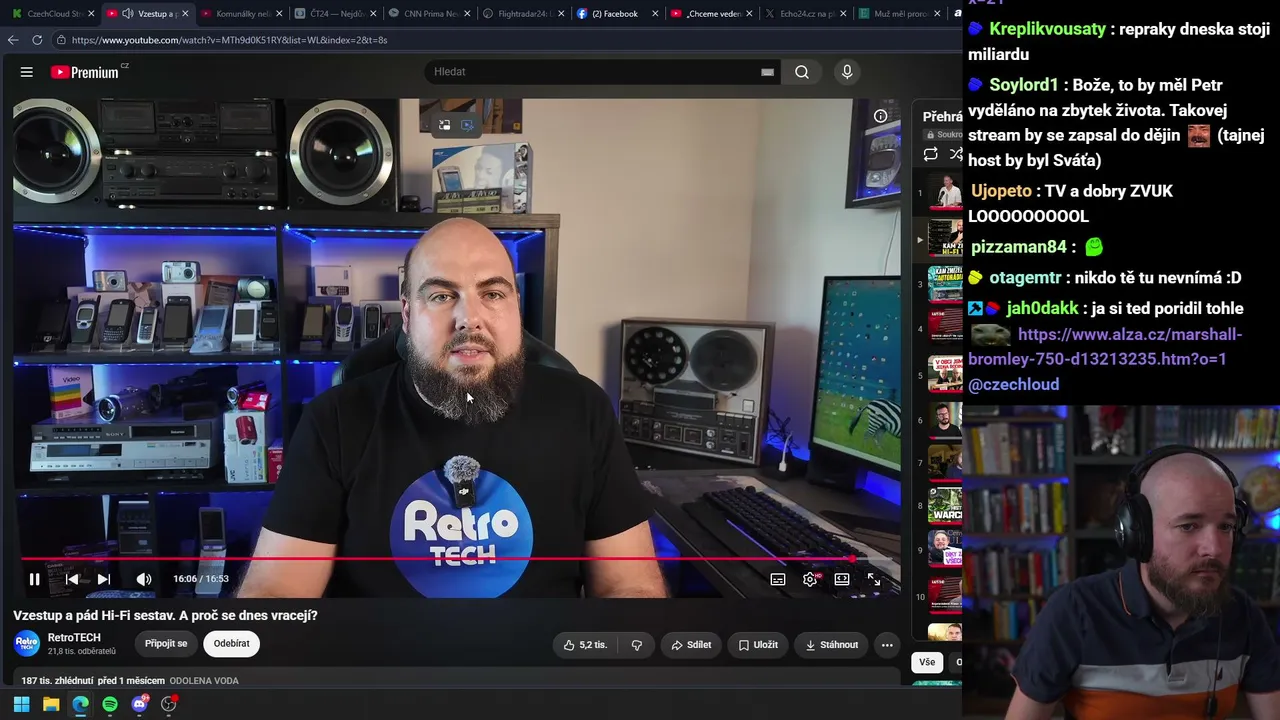
Task: Click the @czechloud mention in chat
Action: [1013, 385]
